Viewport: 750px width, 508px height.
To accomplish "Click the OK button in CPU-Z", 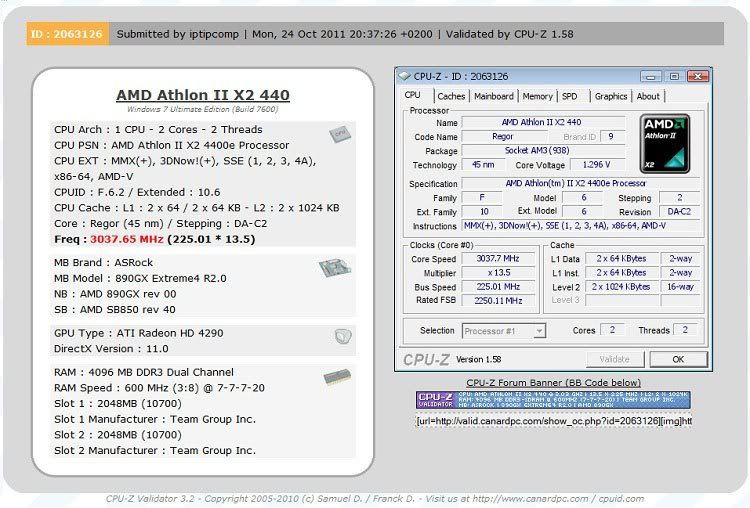I will tap(678, 359).
